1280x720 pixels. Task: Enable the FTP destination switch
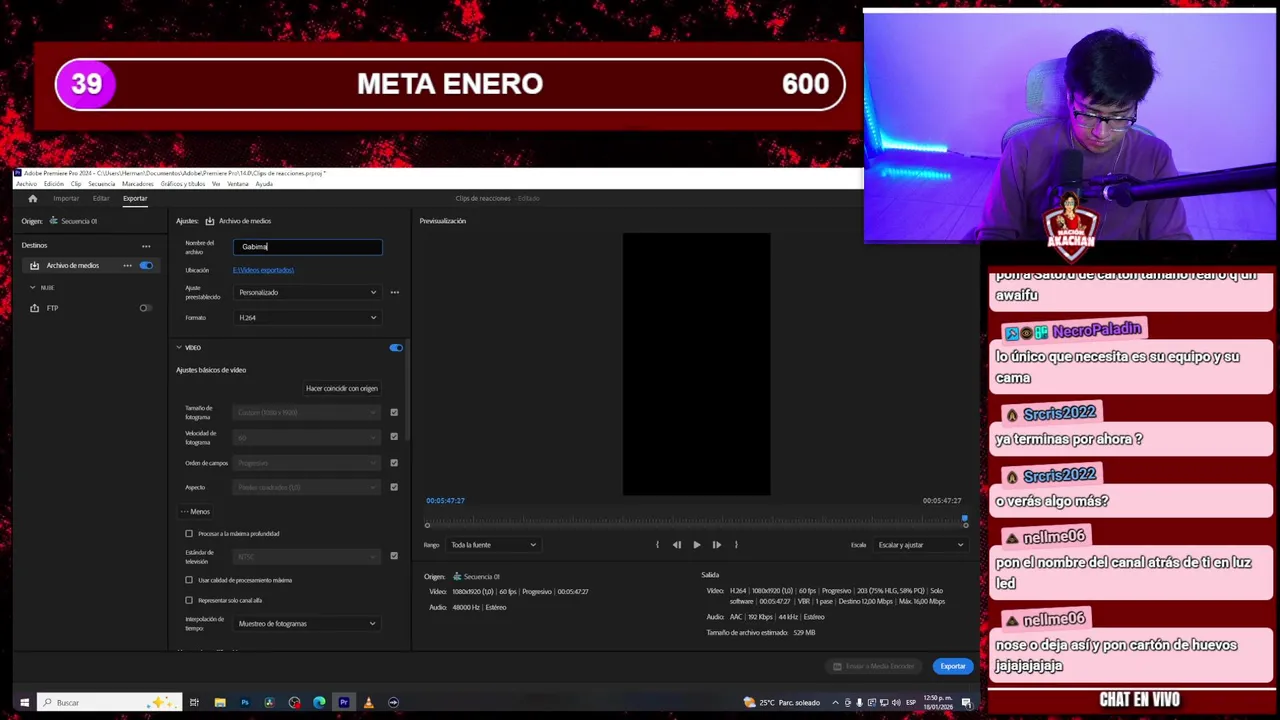pyautogui.click(x=146, y=308)
